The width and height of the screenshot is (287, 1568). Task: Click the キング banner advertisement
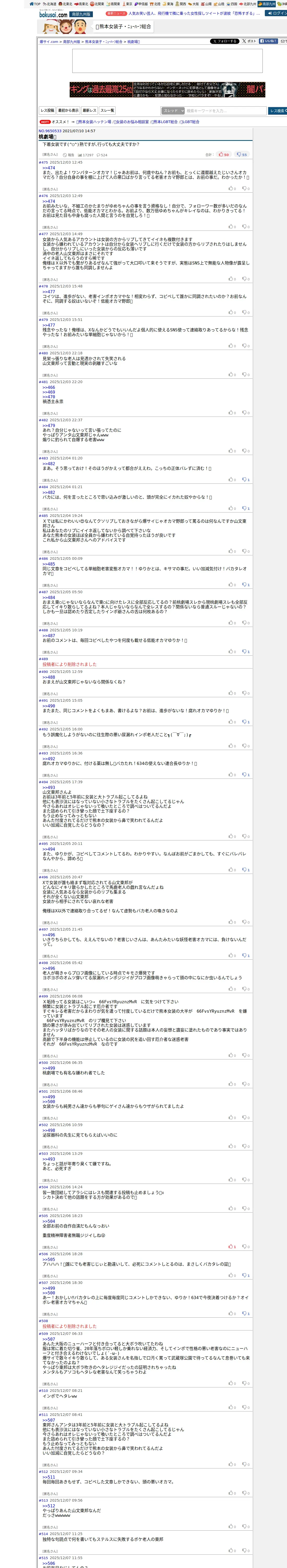click(167, 89)
